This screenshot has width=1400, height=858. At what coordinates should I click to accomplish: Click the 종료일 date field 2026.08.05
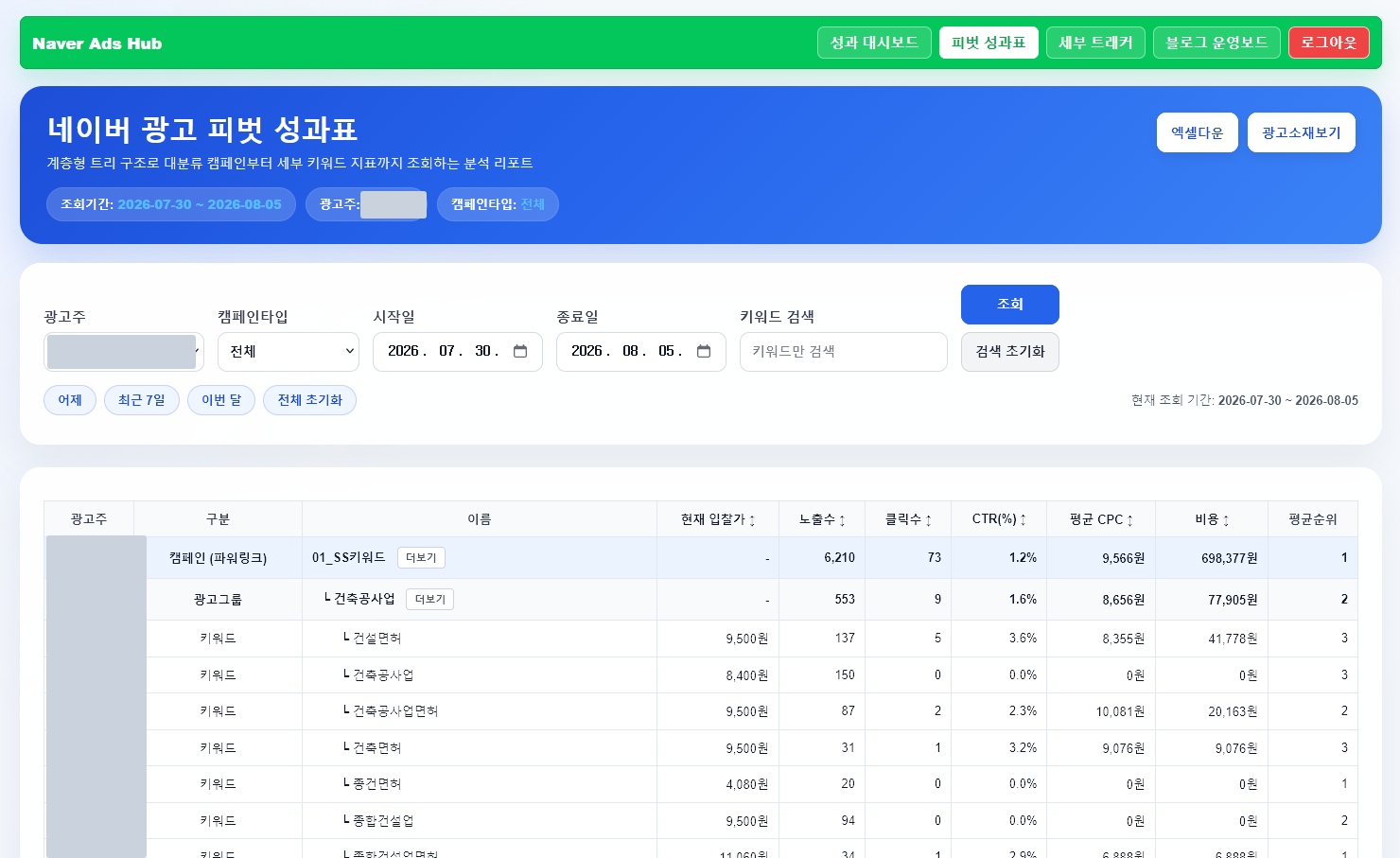tap(641, 352)
